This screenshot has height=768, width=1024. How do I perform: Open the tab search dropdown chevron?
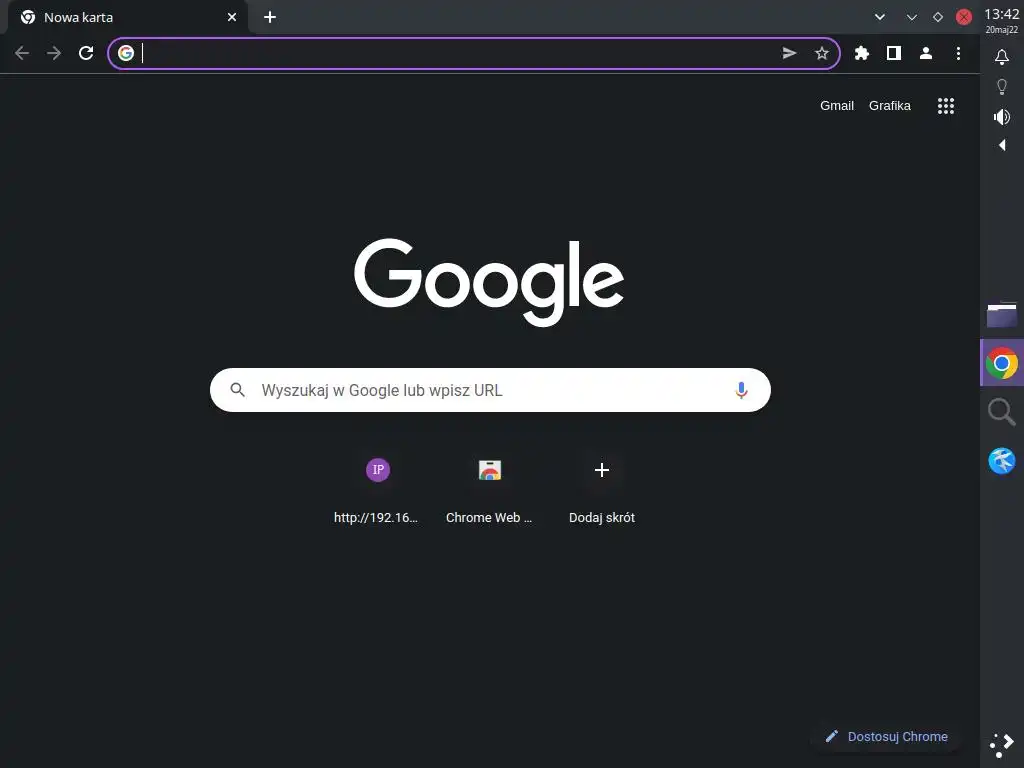pos(880,17)
